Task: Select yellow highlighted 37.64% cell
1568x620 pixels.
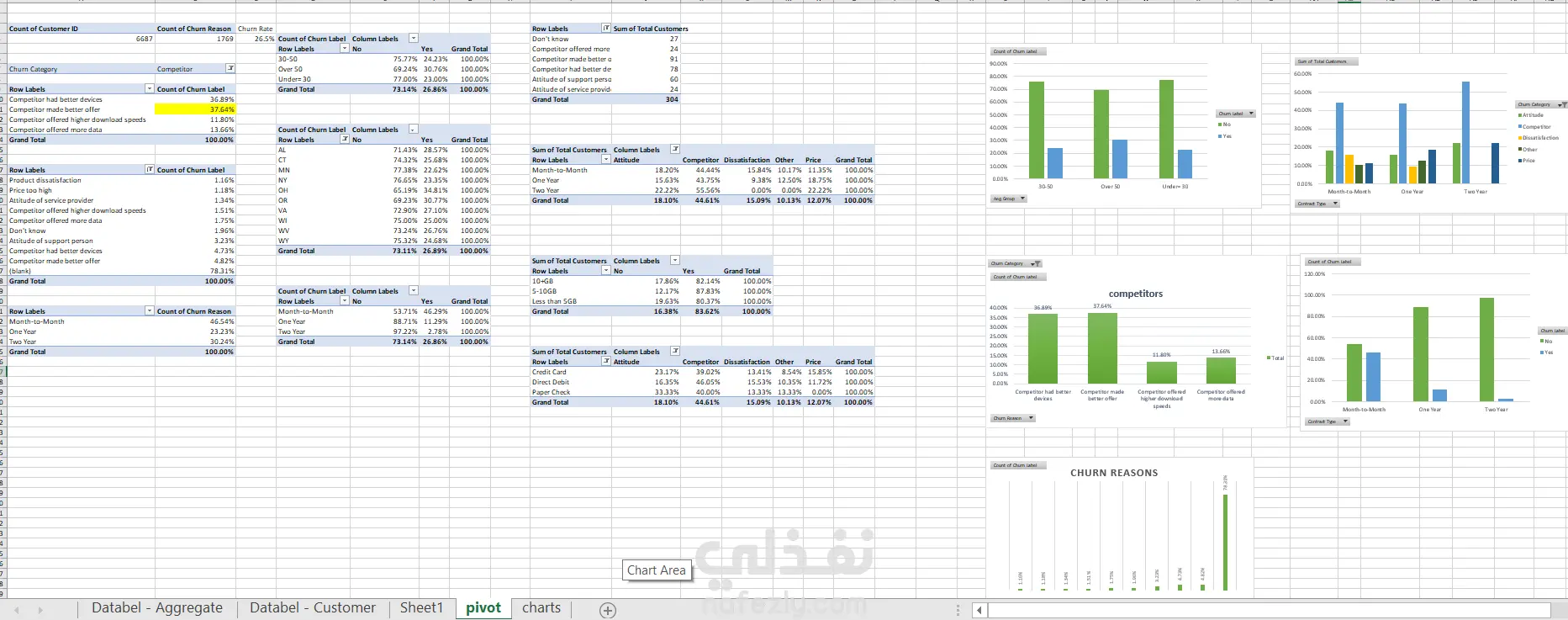Action: point(195,109)
